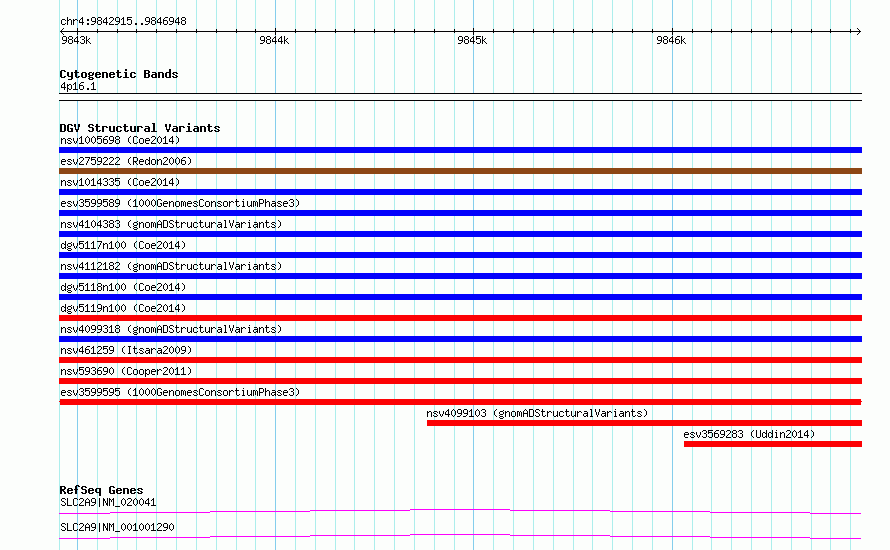The image size is (890, 550).
Task: Open nsv1014335 (Coe2014) variant label
Action: (120, 182)
